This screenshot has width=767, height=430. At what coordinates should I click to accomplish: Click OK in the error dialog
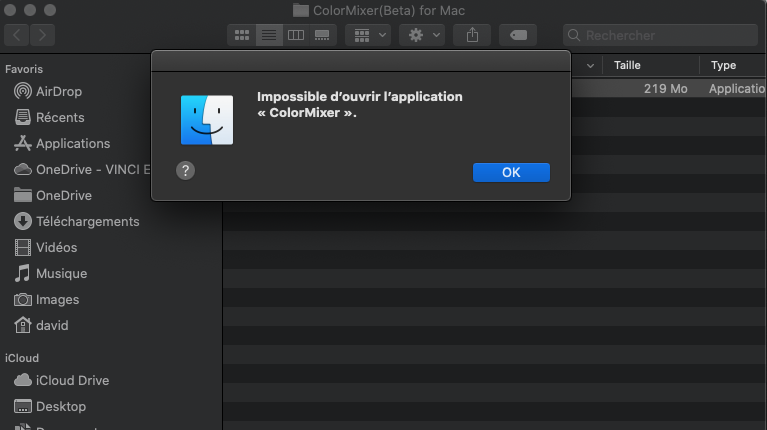tap(511, 172)
